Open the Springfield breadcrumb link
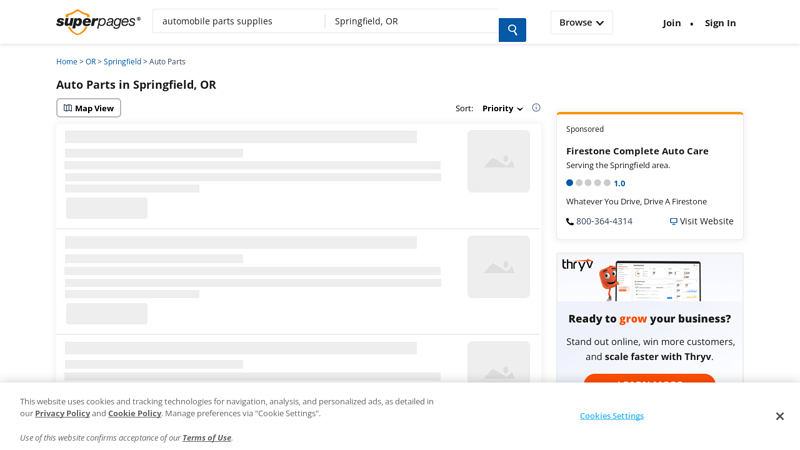800x450 pixels. 122,62
